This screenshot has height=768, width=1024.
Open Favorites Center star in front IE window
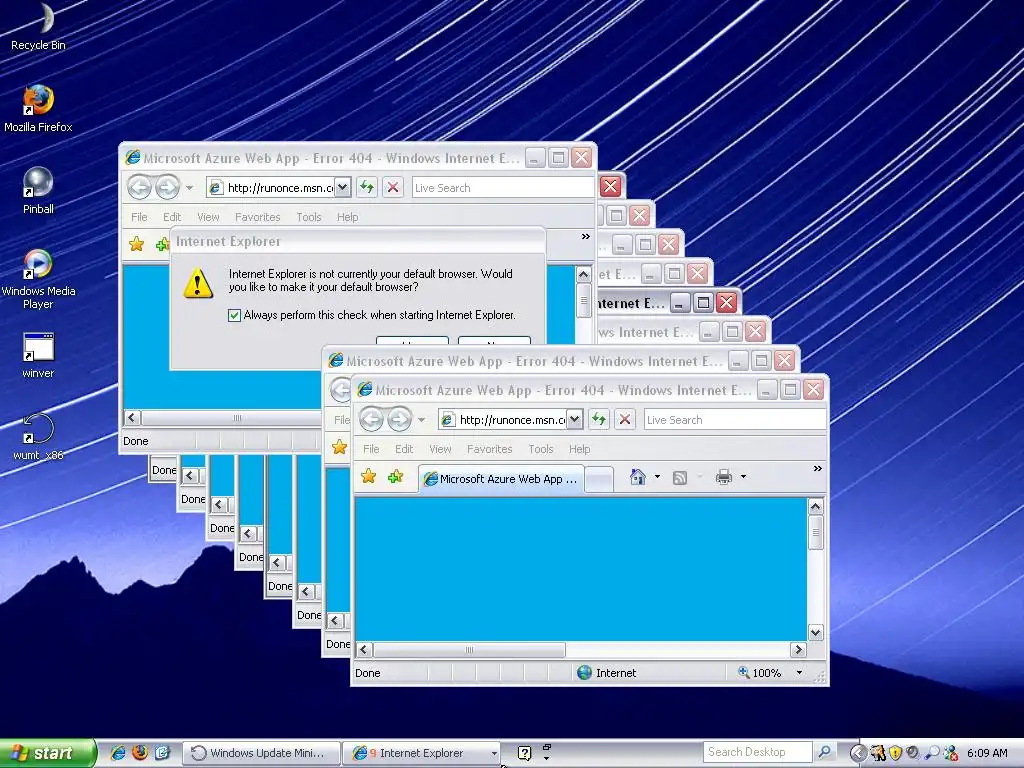(x=368, y=477)
